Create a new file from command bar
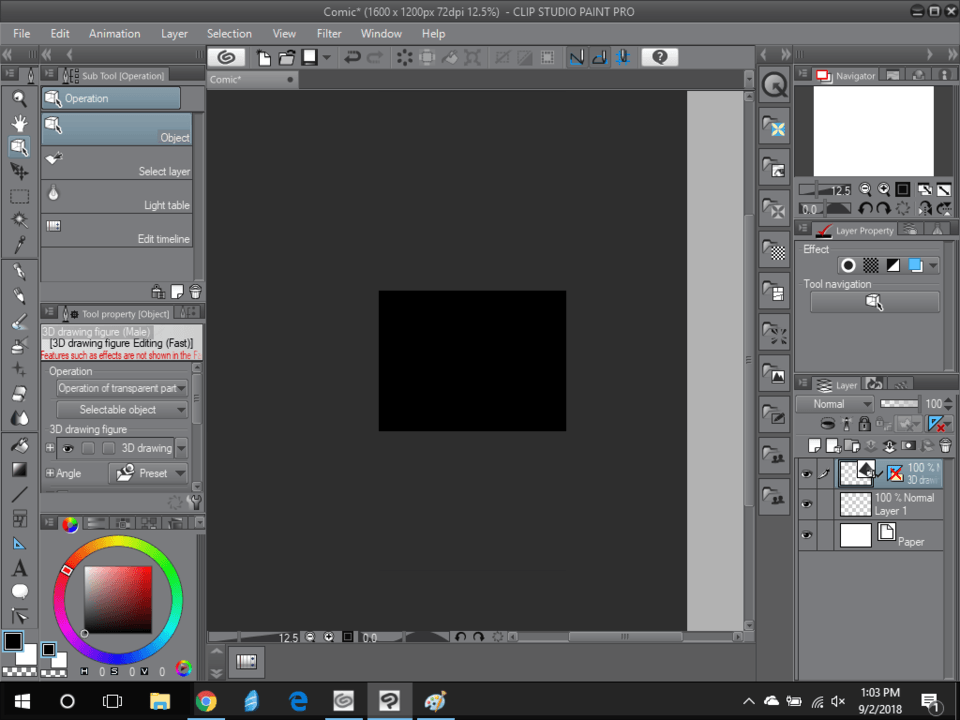Viewport: 960px width, 720px height. point(264,58)
